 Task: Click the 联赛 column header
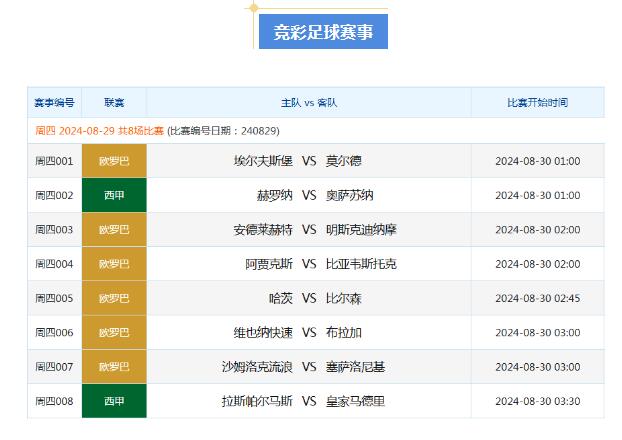(114, 103)
